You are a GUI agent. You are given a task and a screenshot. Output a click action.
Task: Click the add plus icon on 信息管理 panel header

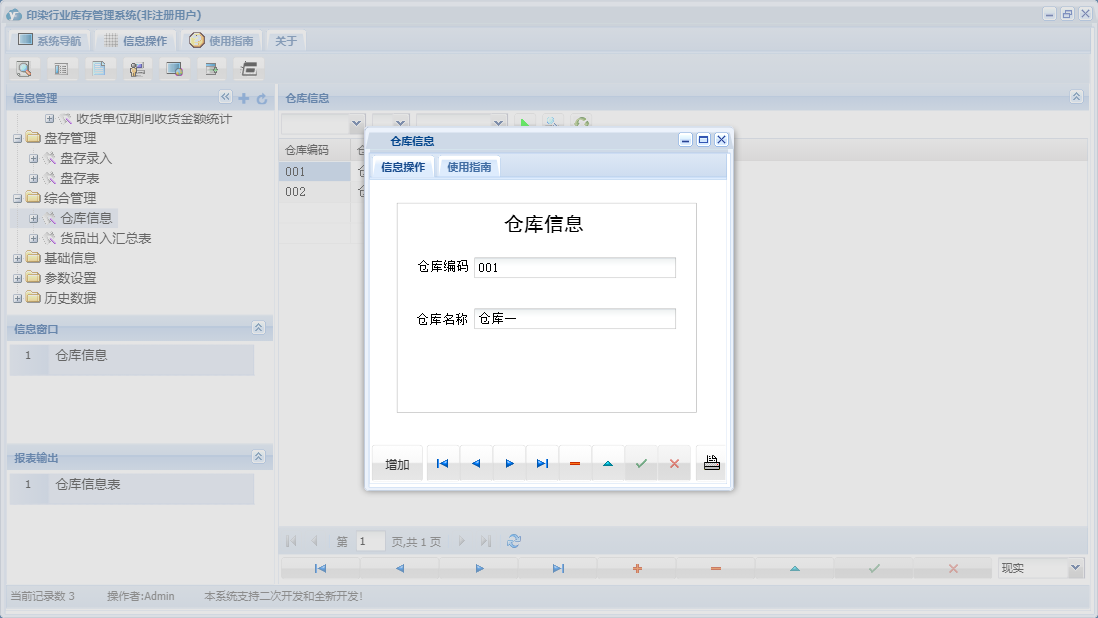243,98
